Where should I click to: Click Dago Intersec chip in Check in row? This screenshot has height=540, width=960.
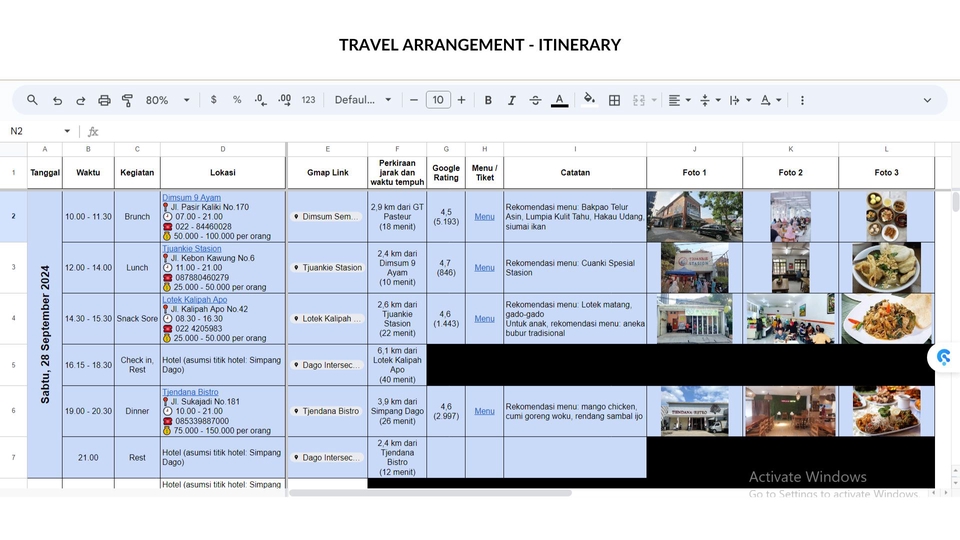pyautogui.click(x=328, y=365)
